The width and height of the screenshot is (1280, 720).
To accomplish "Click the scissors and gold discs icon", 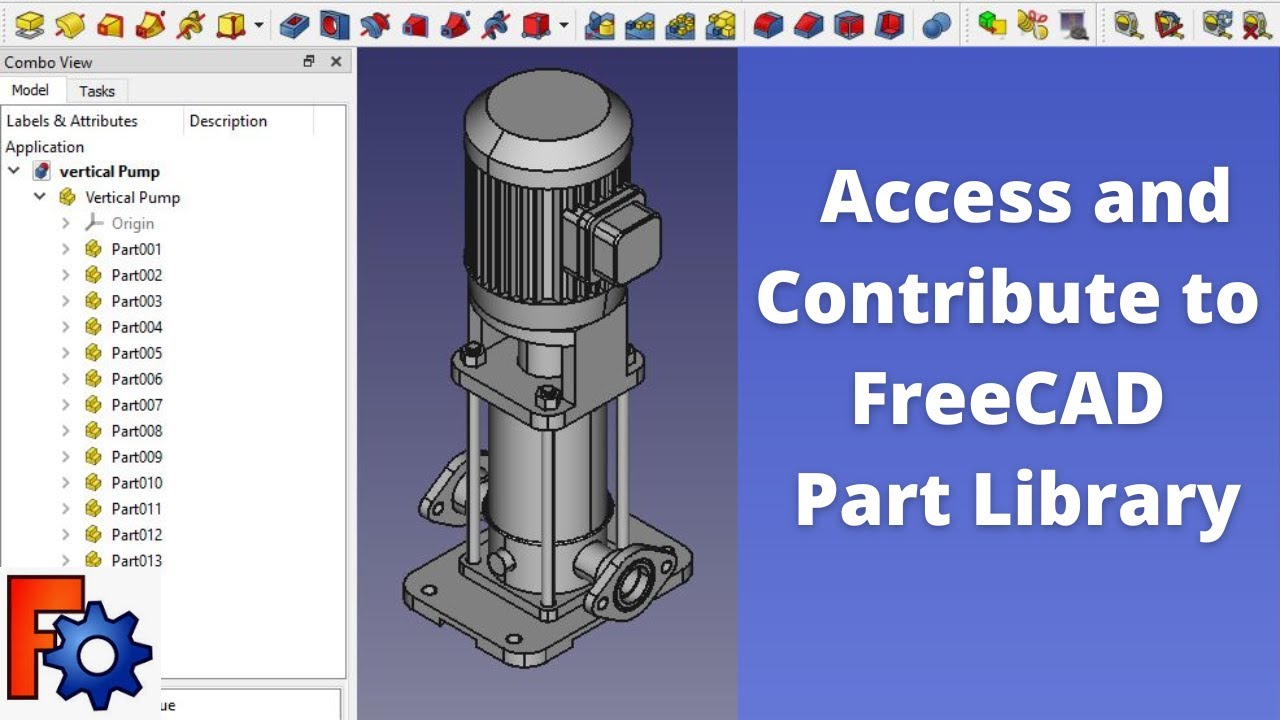I will coord(1033,24).
